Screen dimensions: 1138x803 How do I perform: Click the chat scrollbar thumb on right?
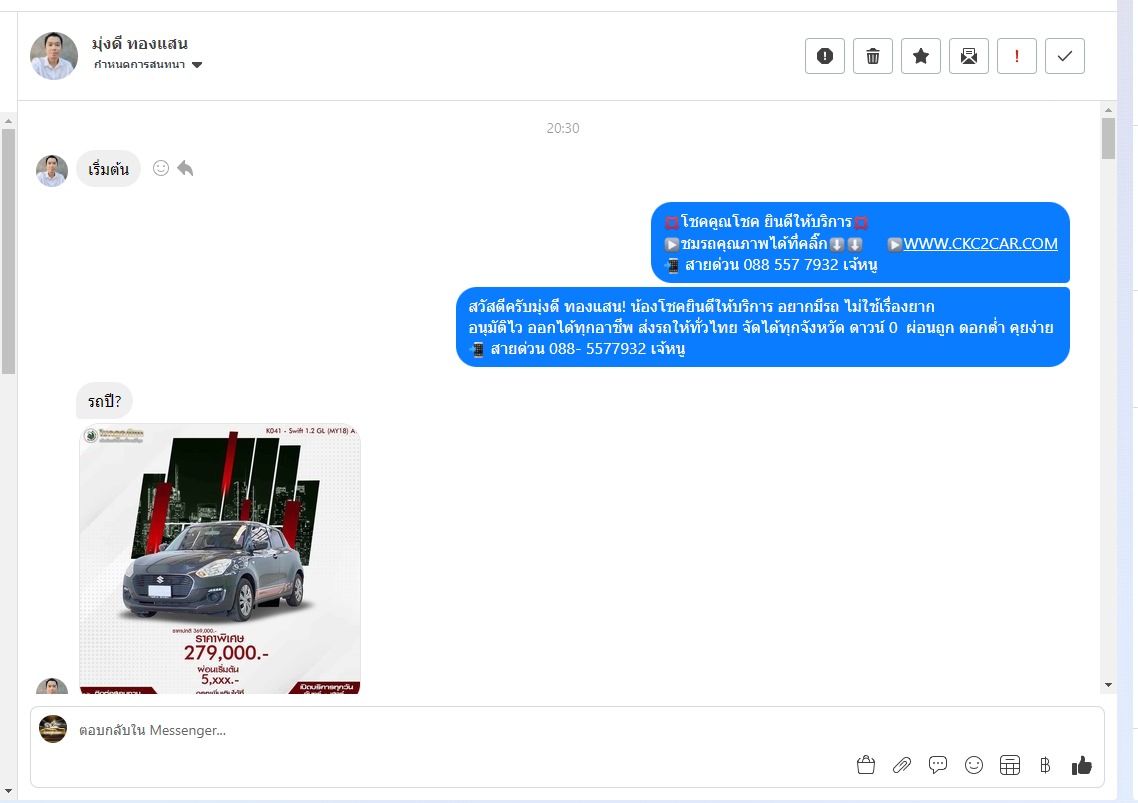pos(1108,138)
